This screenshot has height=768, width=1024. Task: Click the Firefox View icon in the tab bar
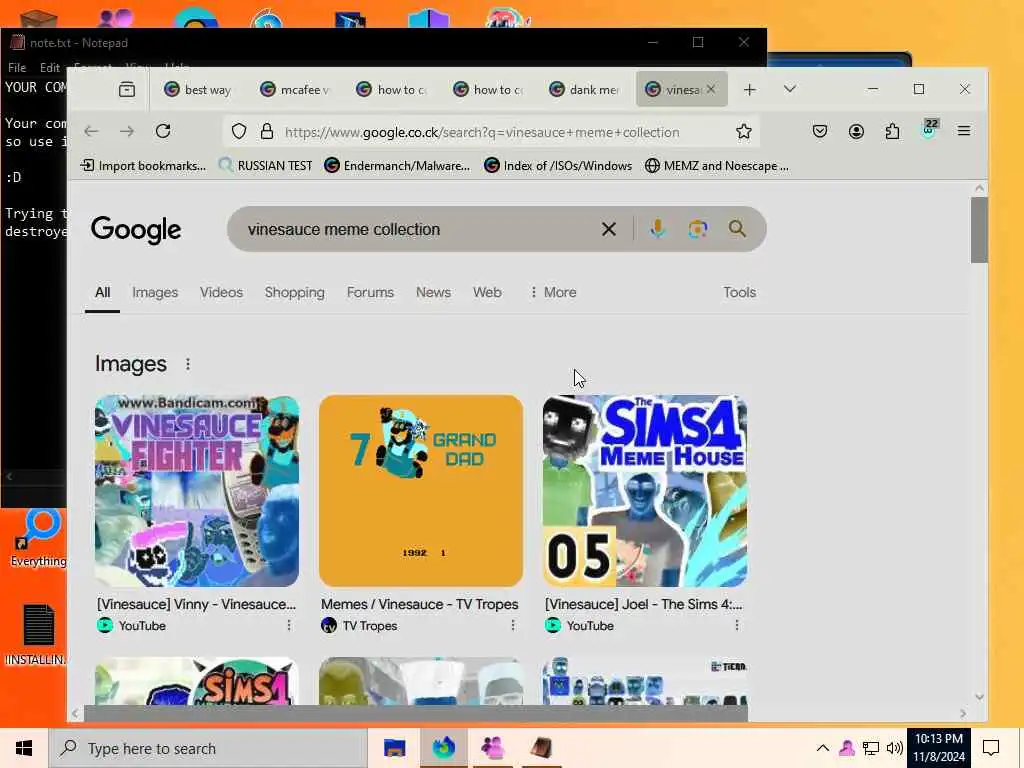(127, 89)
